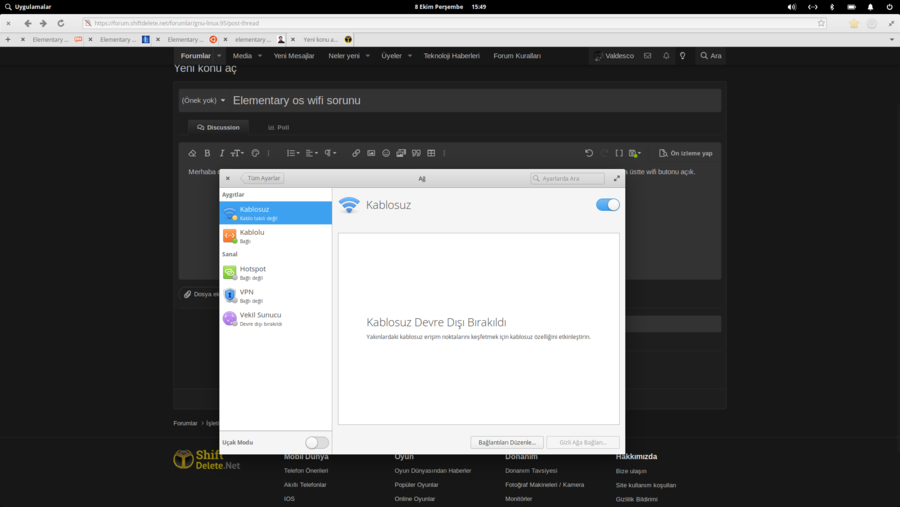
Task: Click the bold formatting icon
Action: [207, 153]
